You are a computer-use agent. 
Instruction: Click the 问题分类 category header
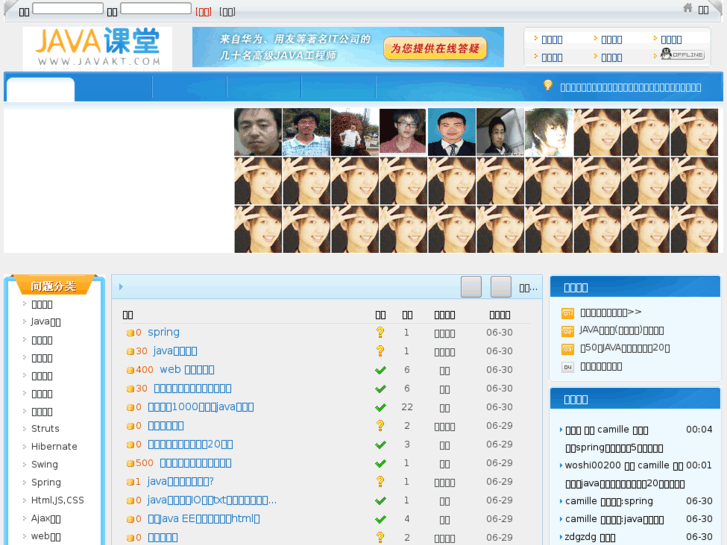[x=53, y=286]
